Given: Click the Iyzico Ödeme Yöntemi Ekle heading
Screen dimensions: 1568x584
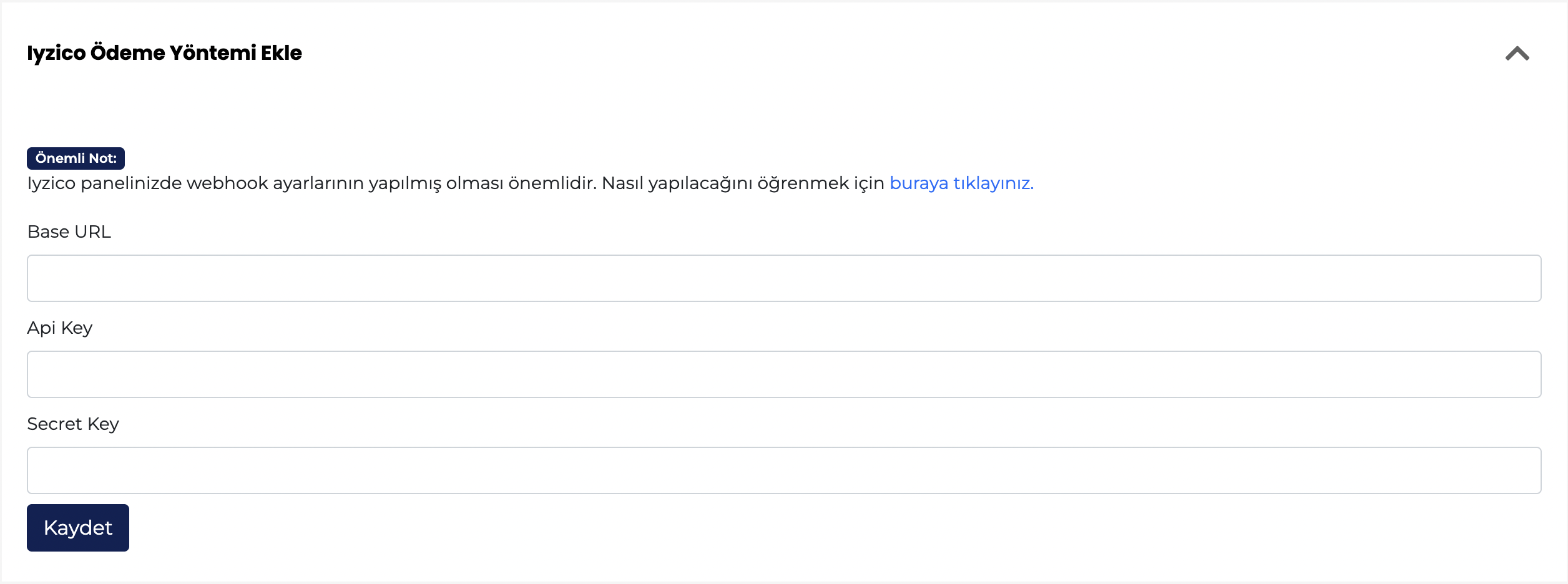Looking at the screenshot, I should coord(164,53).
